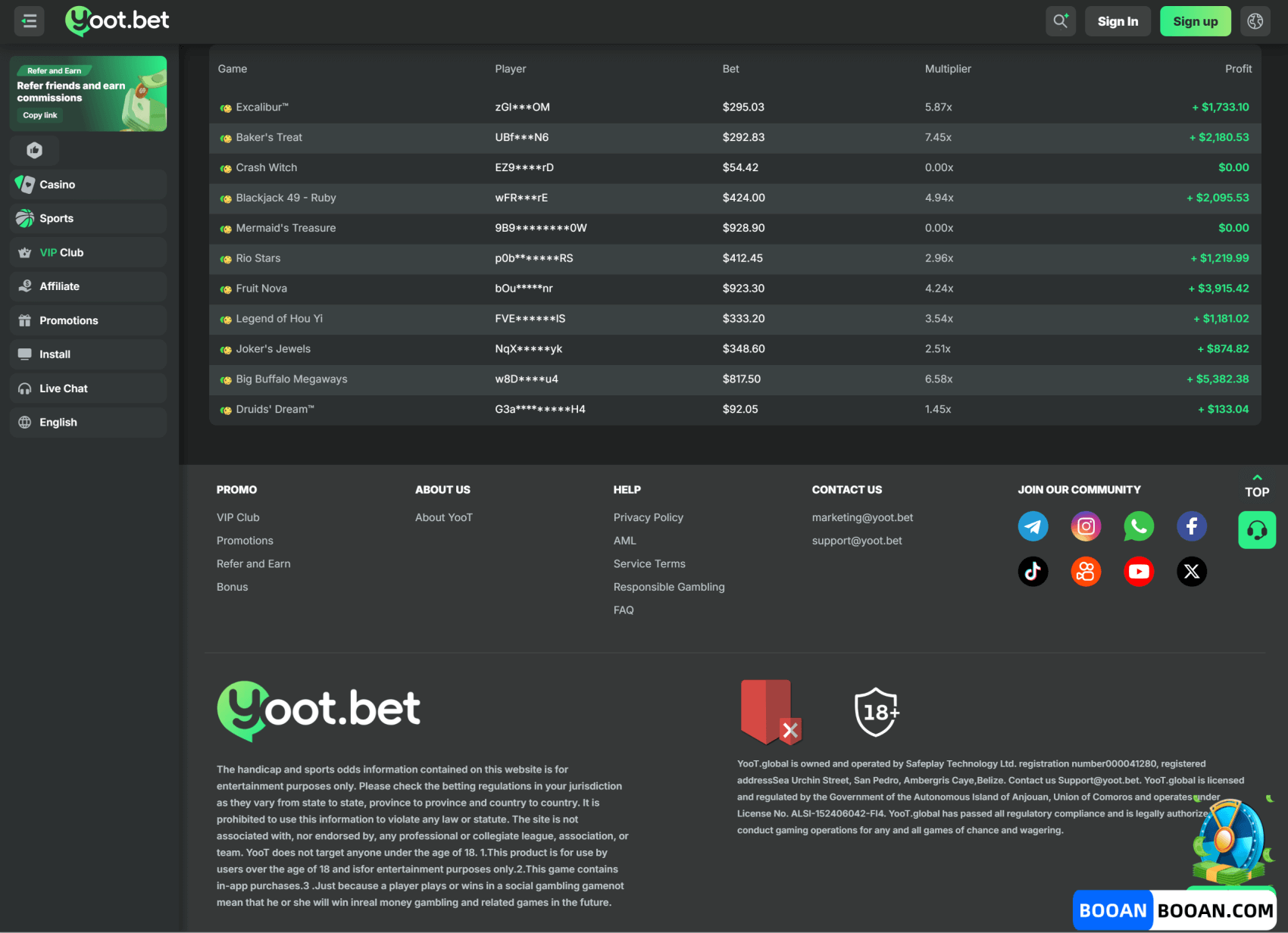This screenshot has width=1288, height=933.
Task: Open the Live Chat menu item
Action: point(88,388)
